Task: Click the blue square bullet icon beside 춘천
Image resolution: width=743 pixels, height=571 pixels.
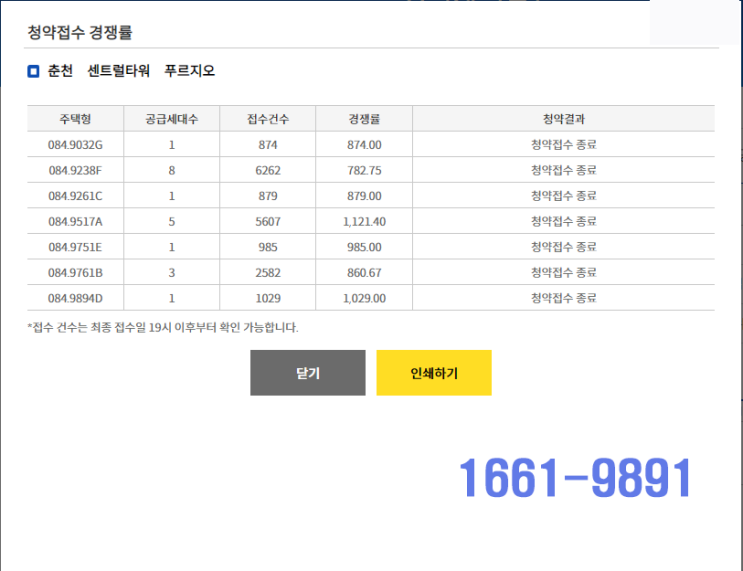Action: (33, 72)
